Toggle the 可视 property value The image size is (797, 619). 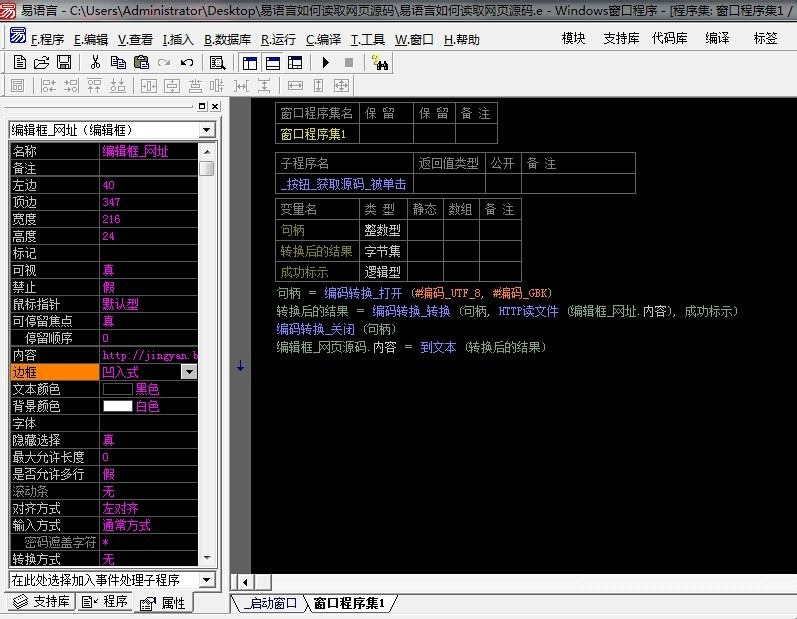[x=148, y=270]
